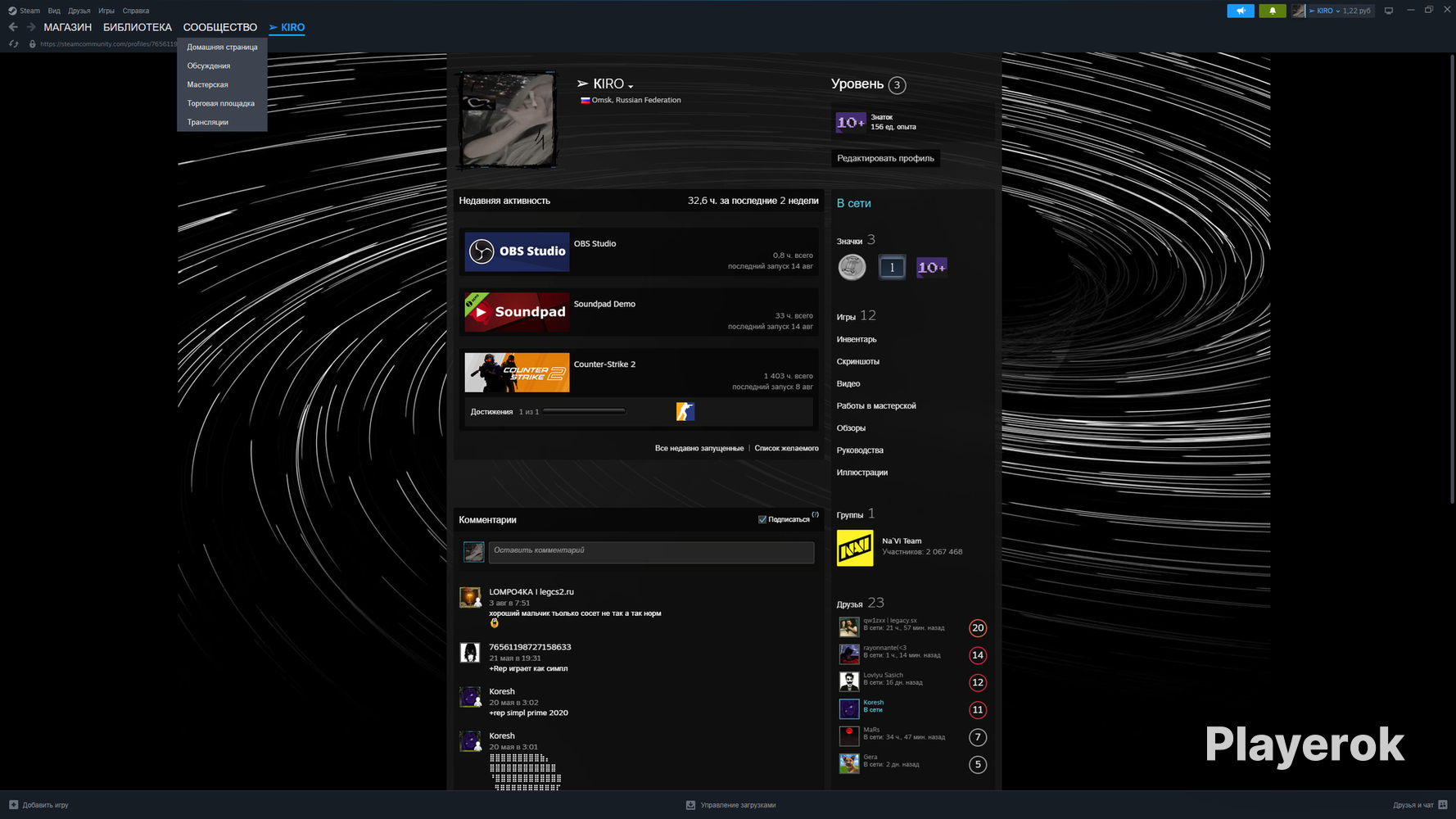Open the СООБЩЕСТВО tab
1456x819 pixels.
tap(220, 27)
